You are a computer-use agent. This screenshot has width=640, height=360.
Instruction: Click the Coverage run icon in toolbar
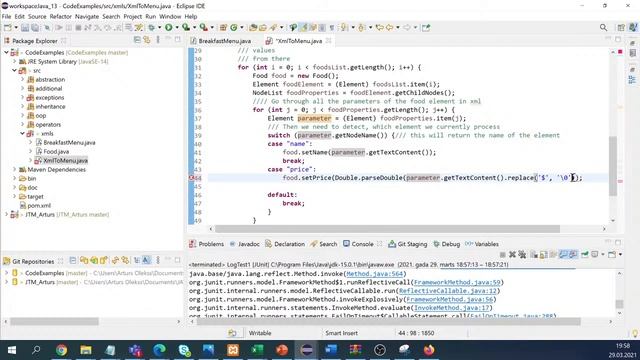pyautogui.click(x=186, y=27)
